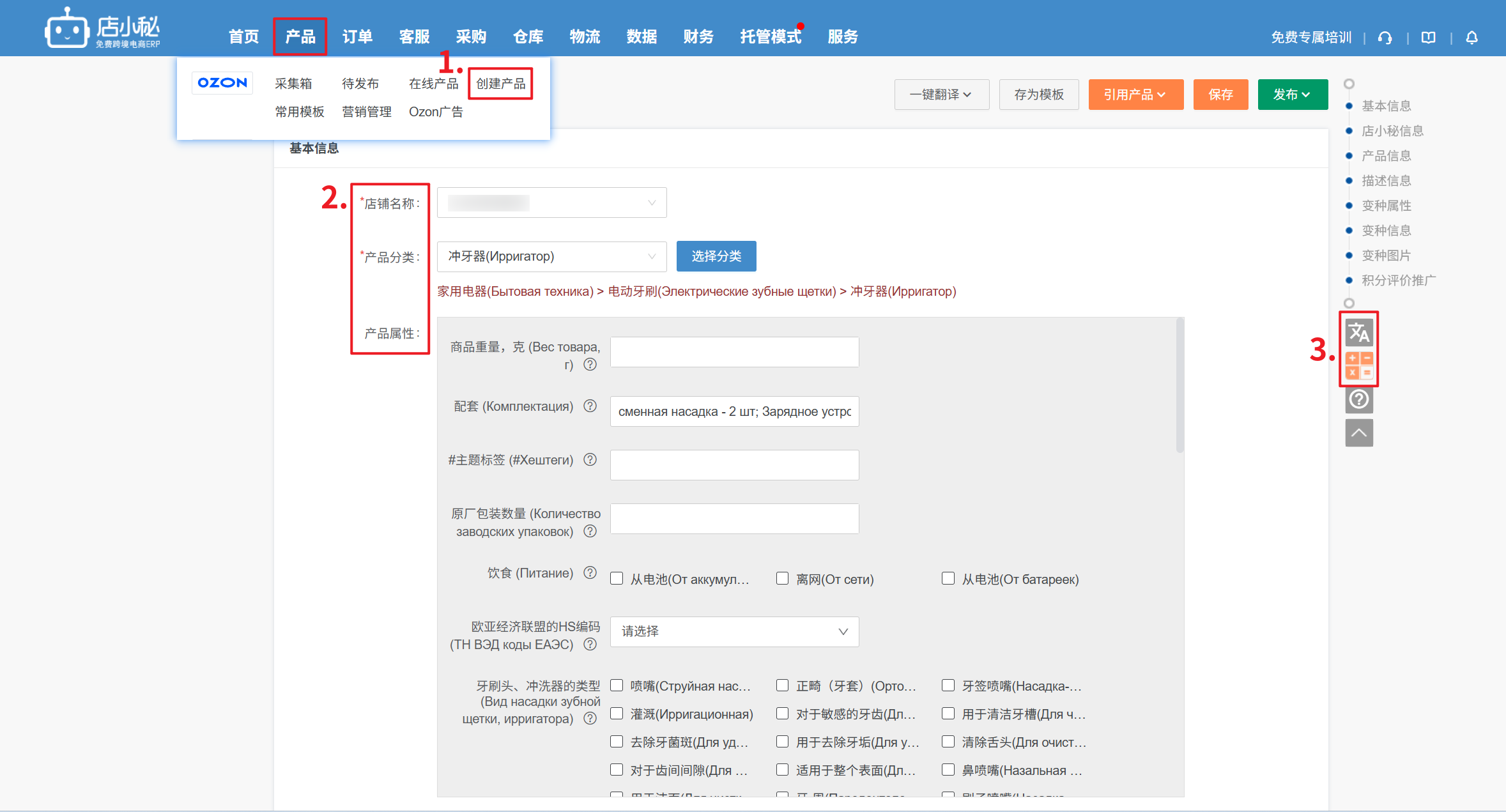This screenshot has height=812, width=1506.
Task: Click the notification bell icon
Action: click(1471, 38)
